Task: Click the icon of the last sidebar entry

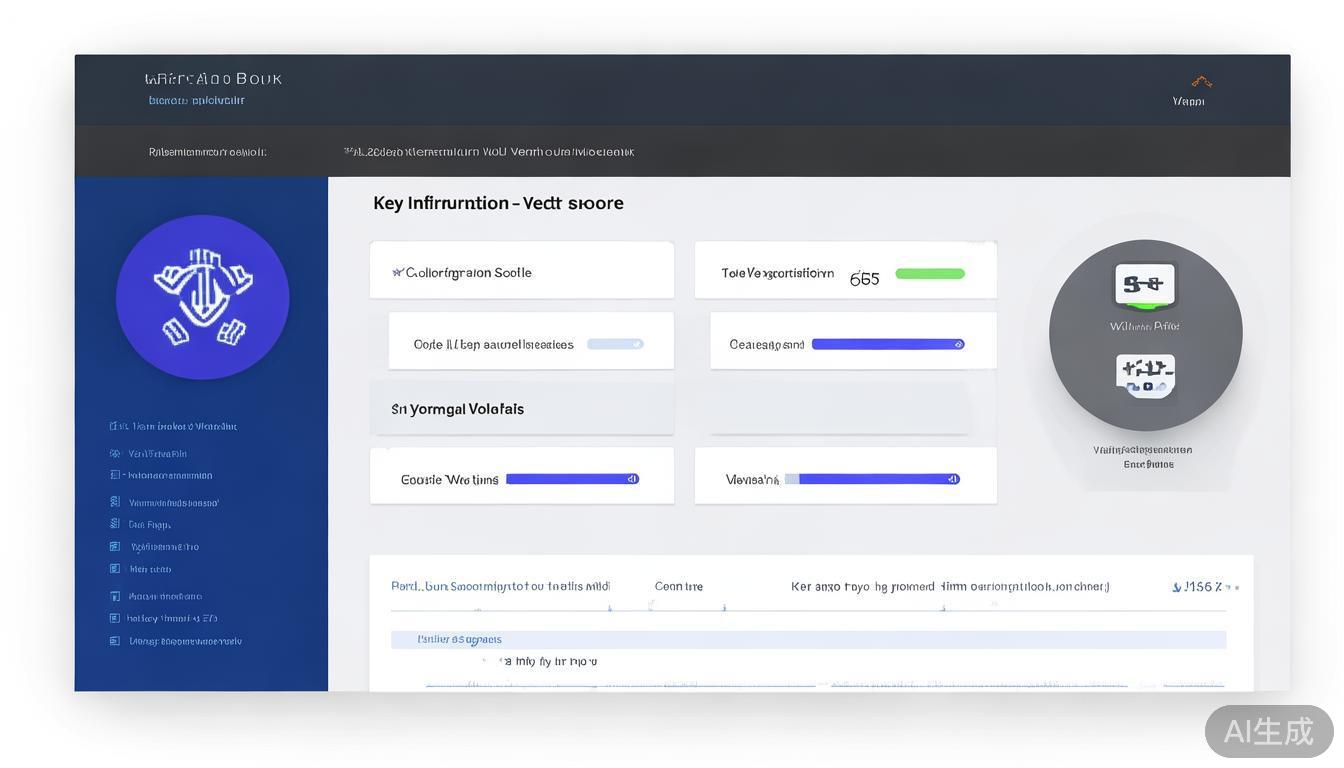Action: coord(115,641)
